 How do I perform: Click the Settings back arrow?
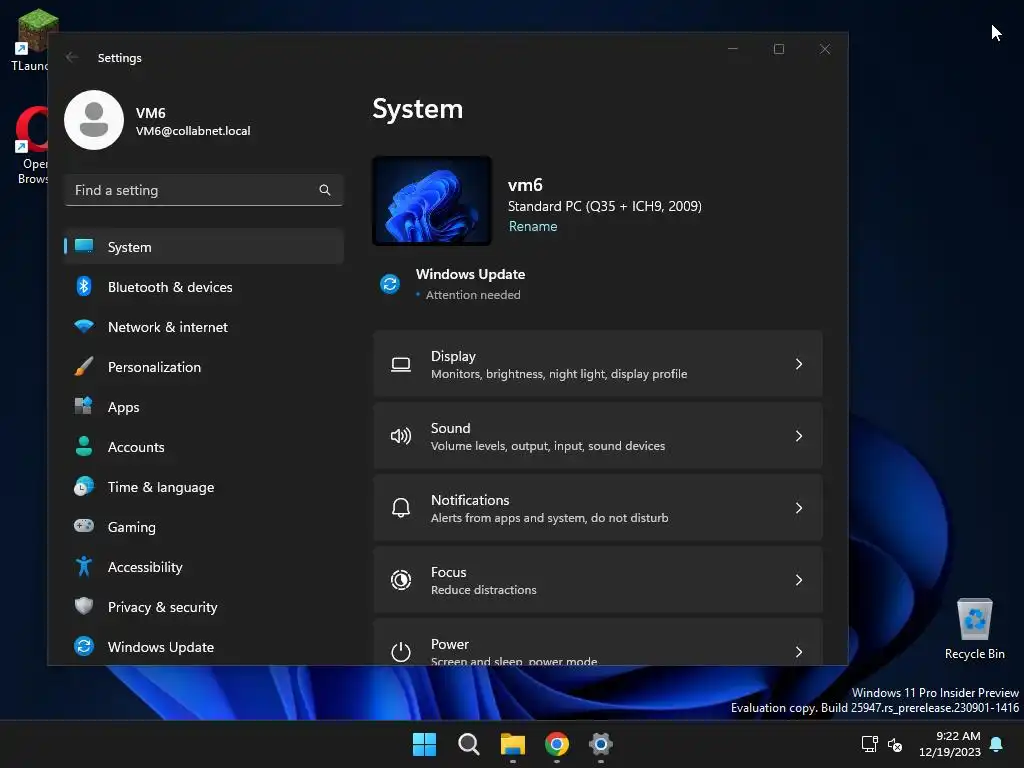pos(72,57)
